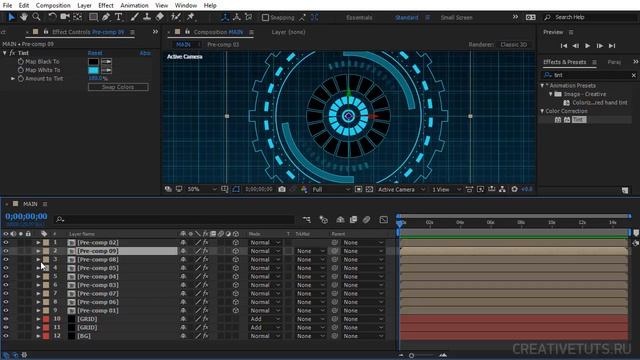Click Map White To color swatch

93,70
